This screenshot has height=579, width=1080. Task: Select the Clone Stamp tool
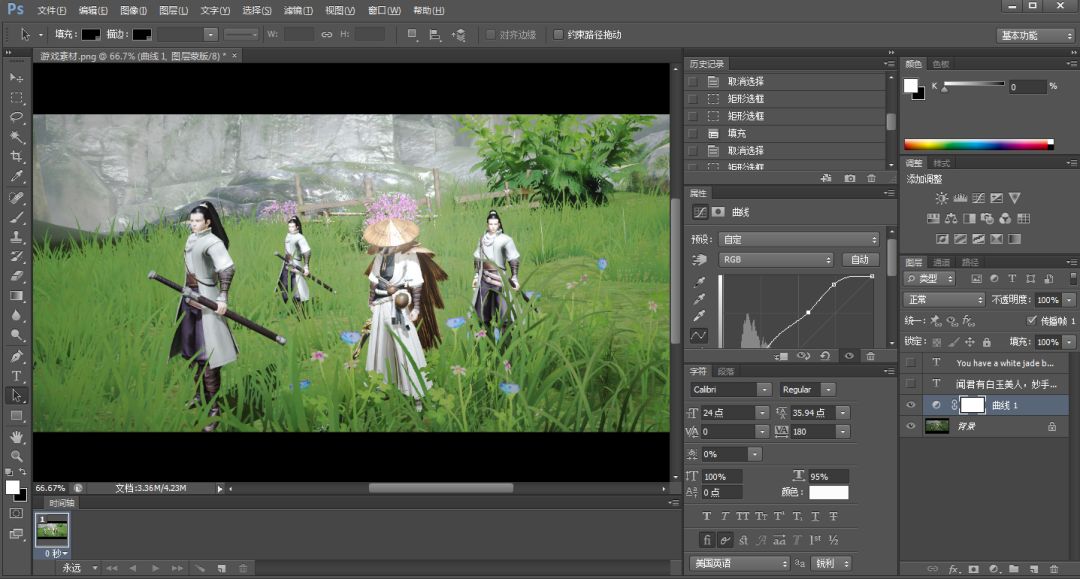(x=17, y=237)
